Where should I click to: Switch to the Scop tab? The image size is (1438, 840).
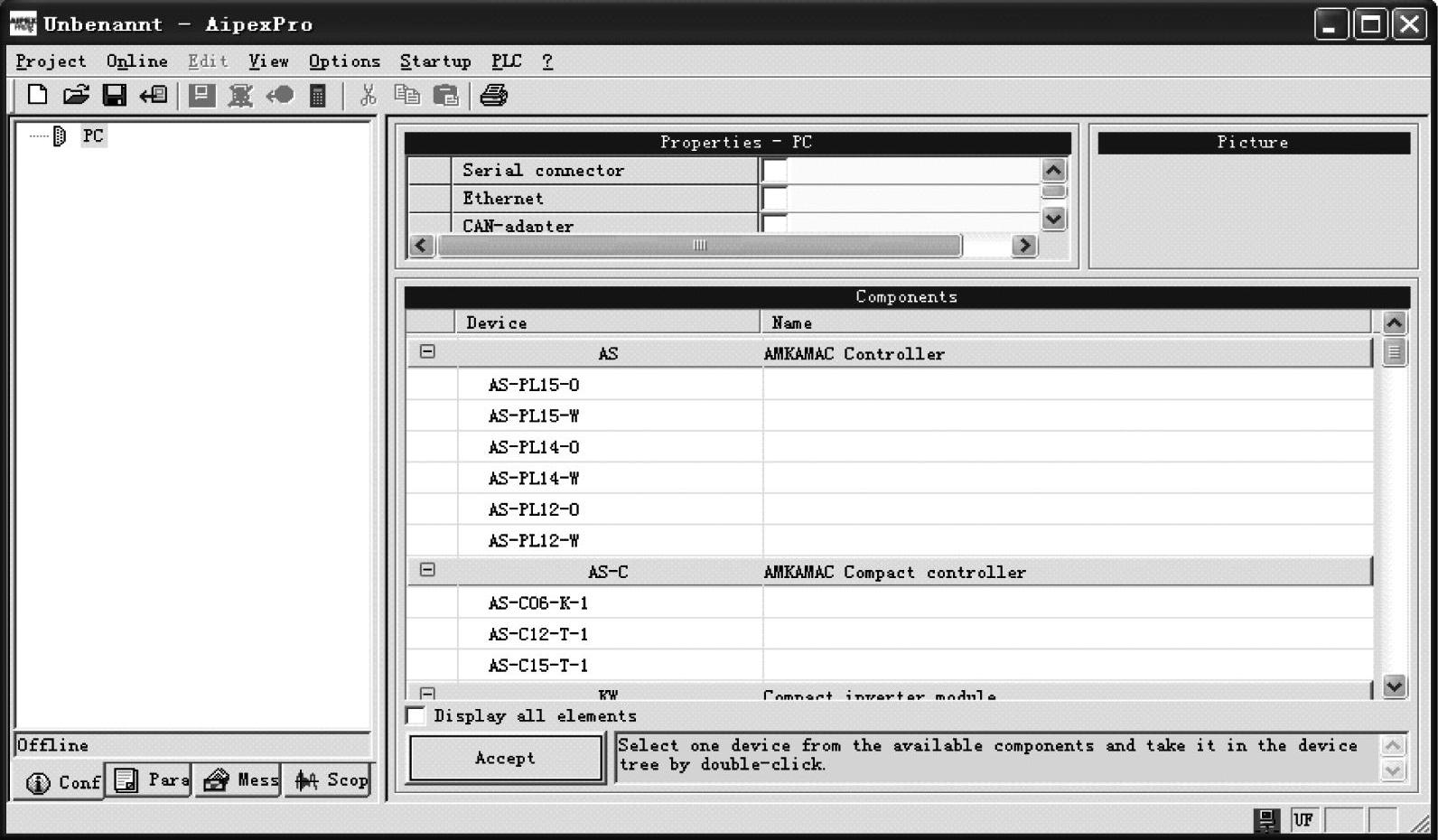(329, 779)
